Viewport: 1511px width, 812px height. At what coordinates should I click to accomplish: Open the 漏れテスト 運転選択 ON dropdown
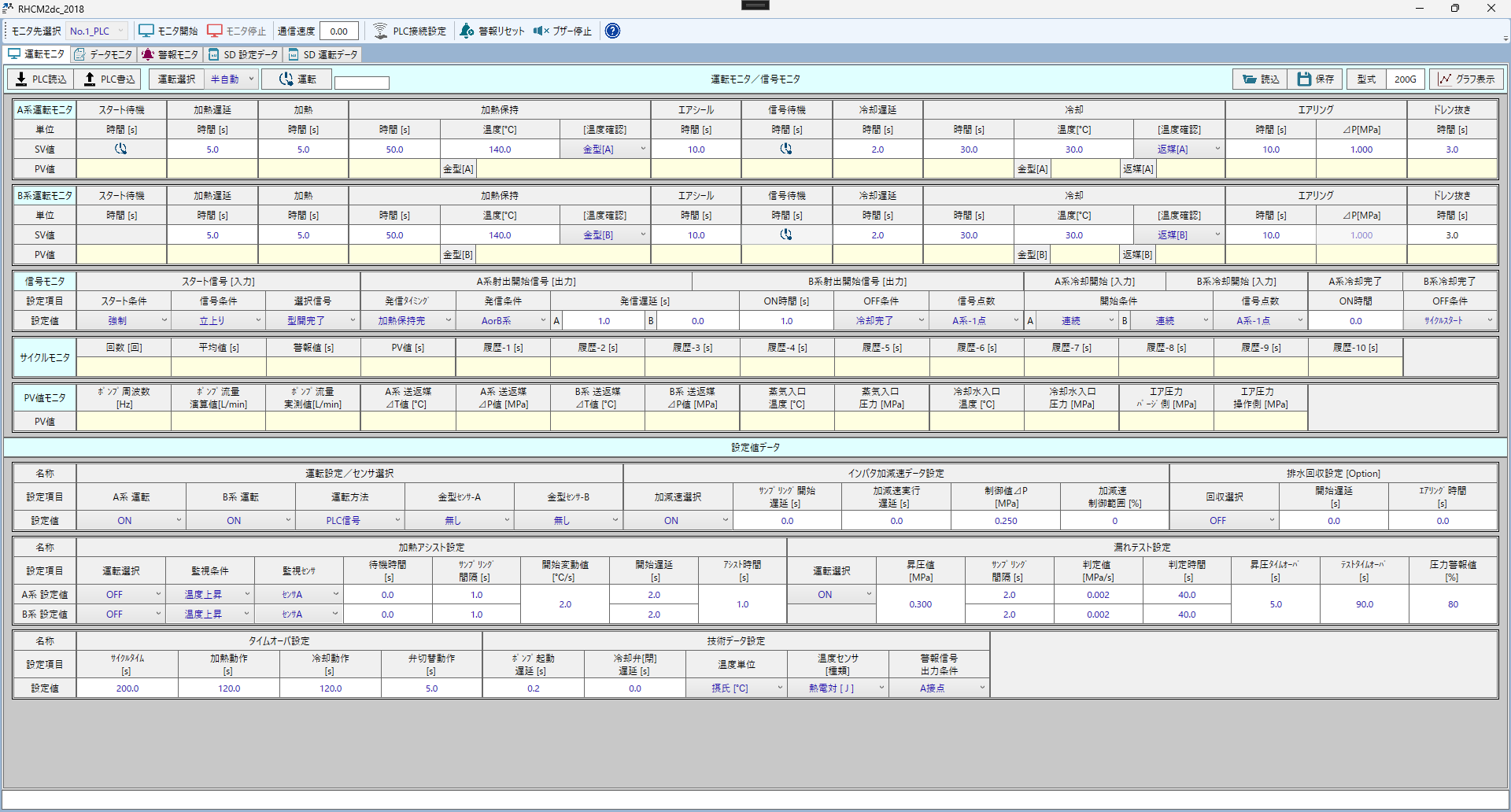(x=832, y=595)
